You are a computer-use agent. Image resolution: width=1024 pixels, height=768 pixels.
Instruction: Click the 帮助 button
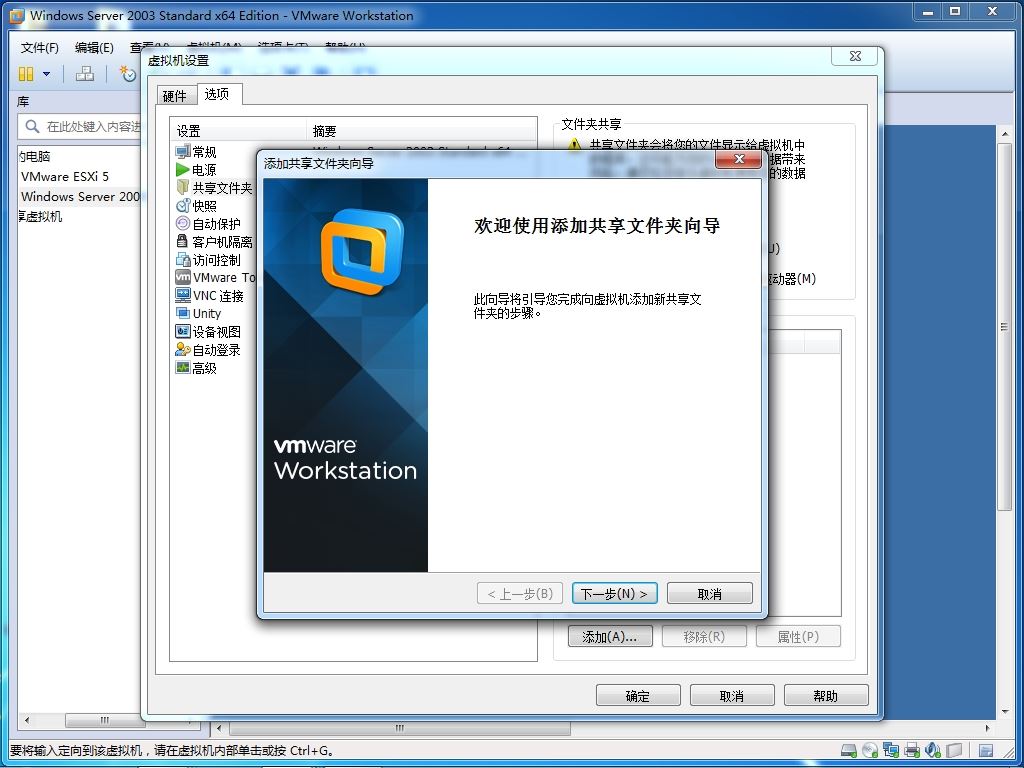pos(826,696)
